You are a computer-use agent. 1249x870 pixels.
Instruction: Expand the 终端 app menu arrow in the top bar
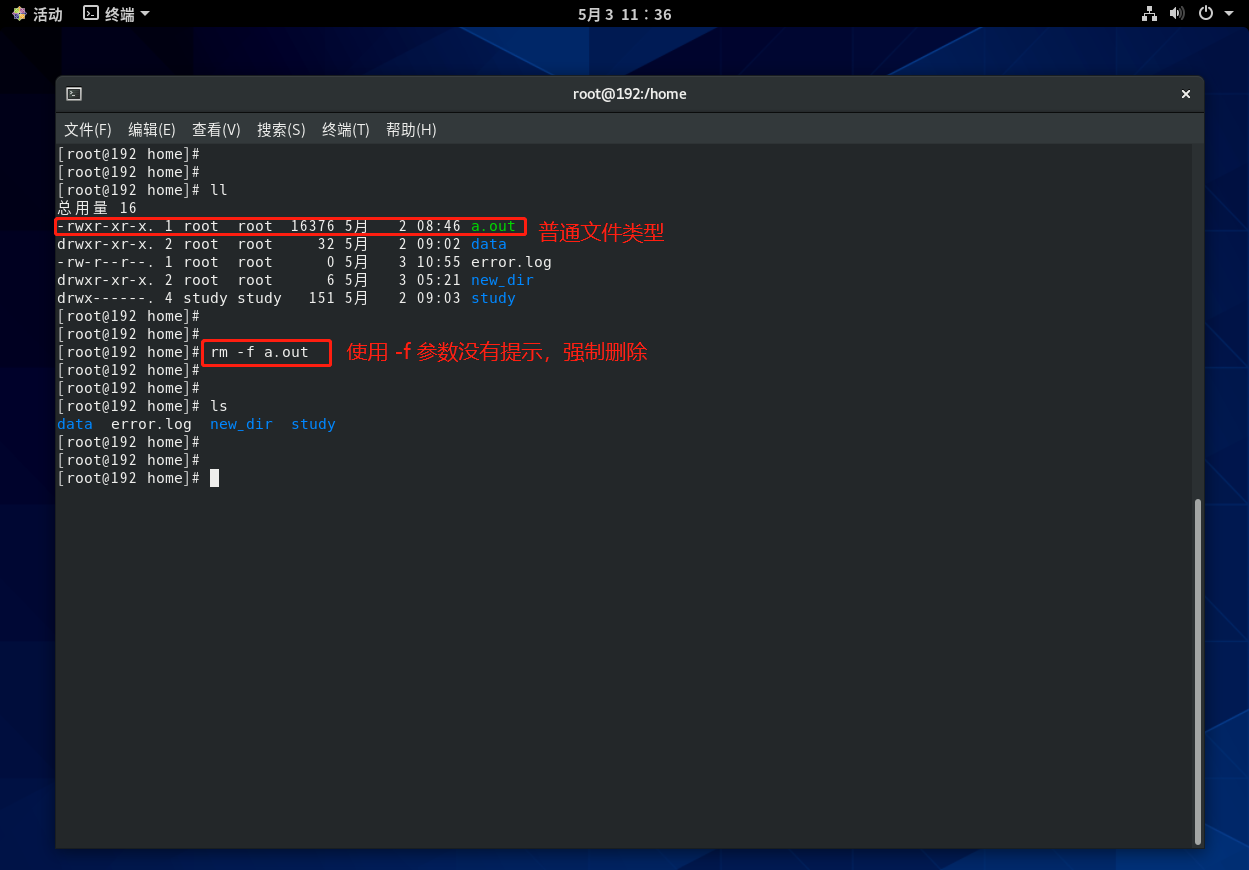click(145, 14)
